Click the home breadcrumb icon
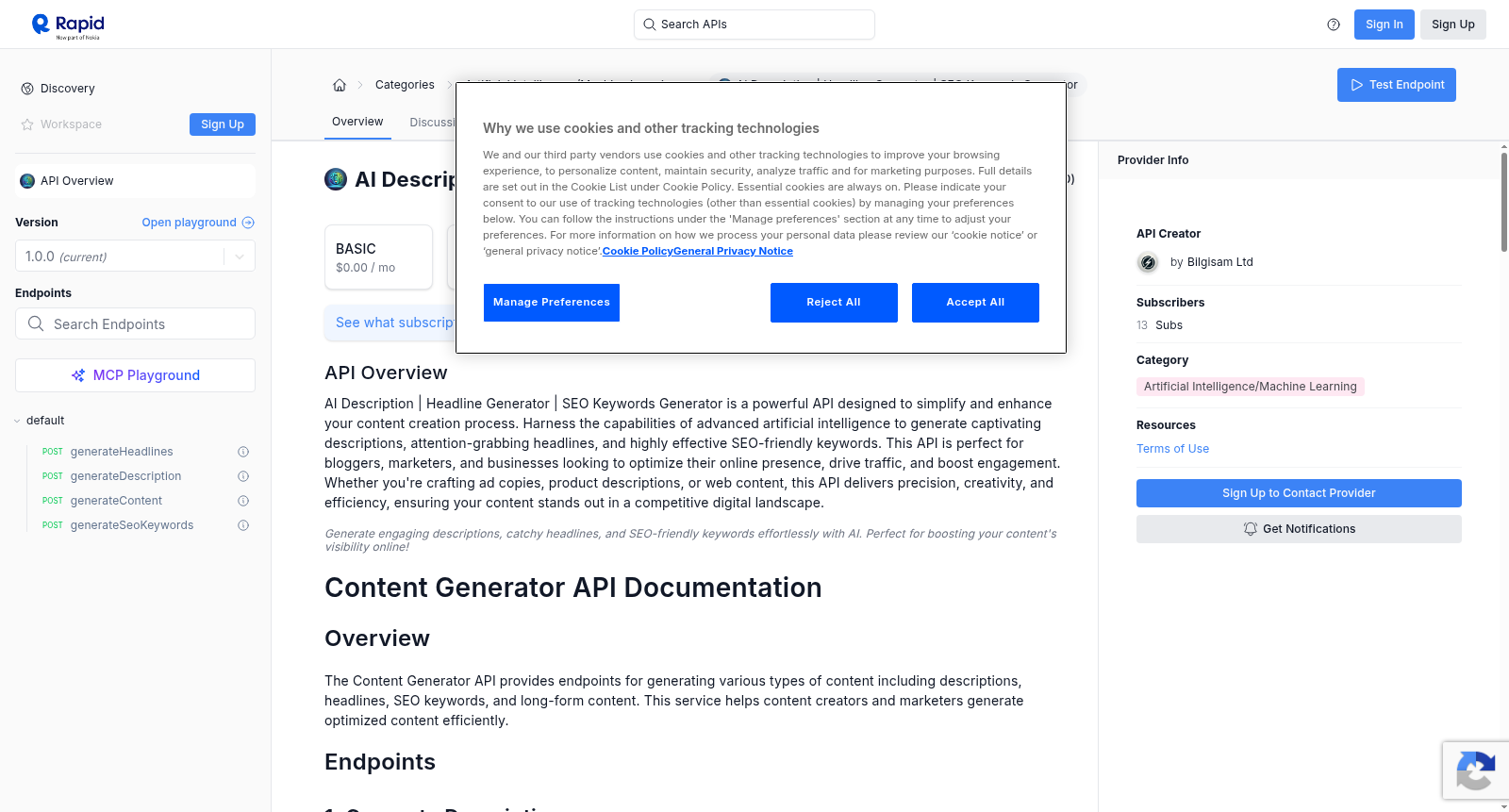This screenshot has width=1509, height=812. 340,85
